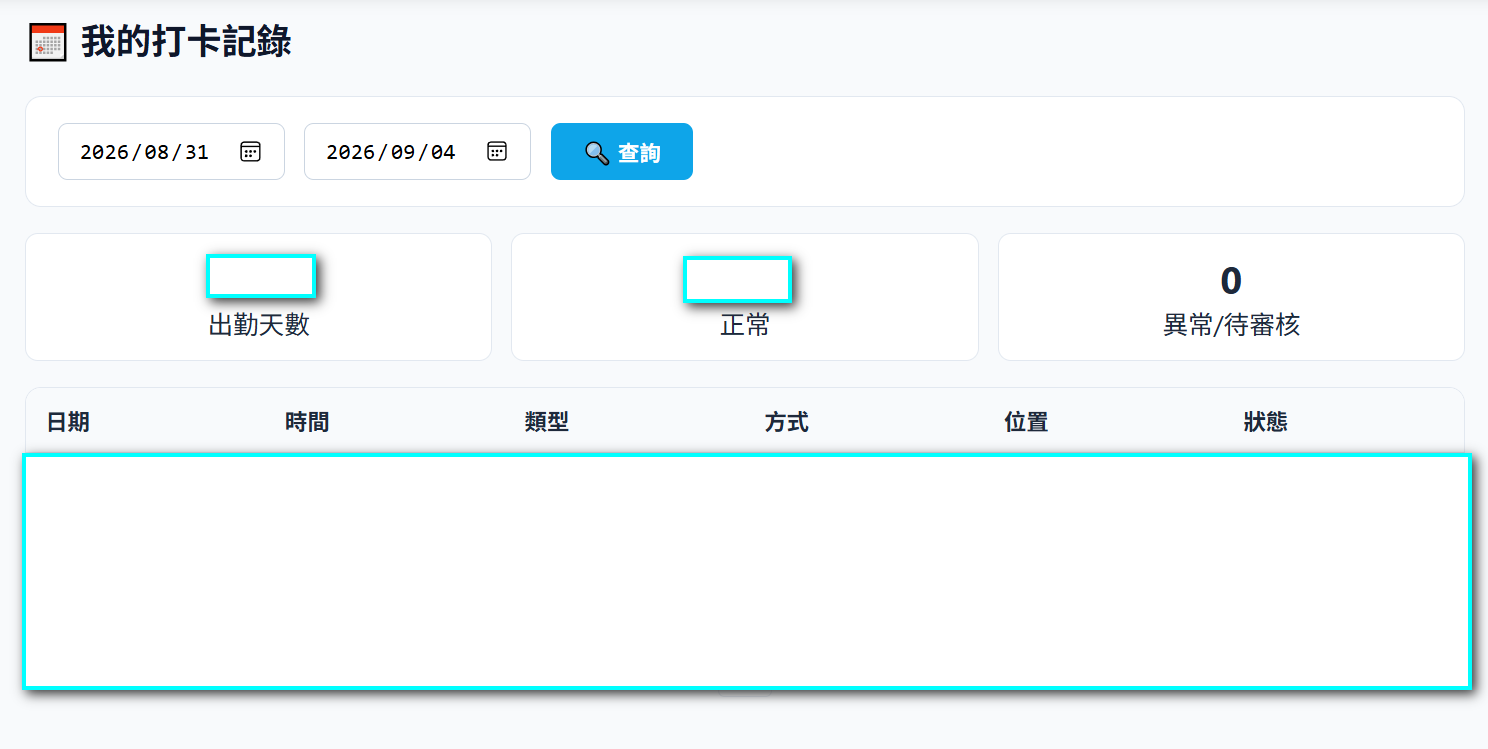Click the 時間 column header
This screenshot has height=749, width=1488.
point(307,422)
